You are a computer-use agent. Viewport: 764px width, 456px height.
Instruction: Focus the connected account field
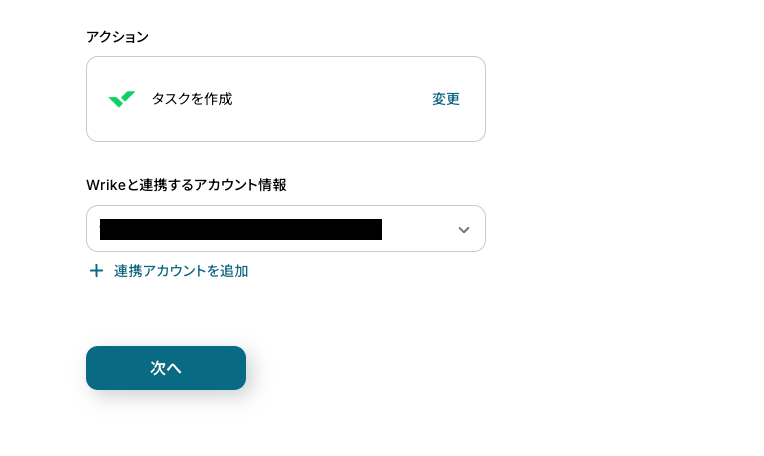tap(285, 229)
